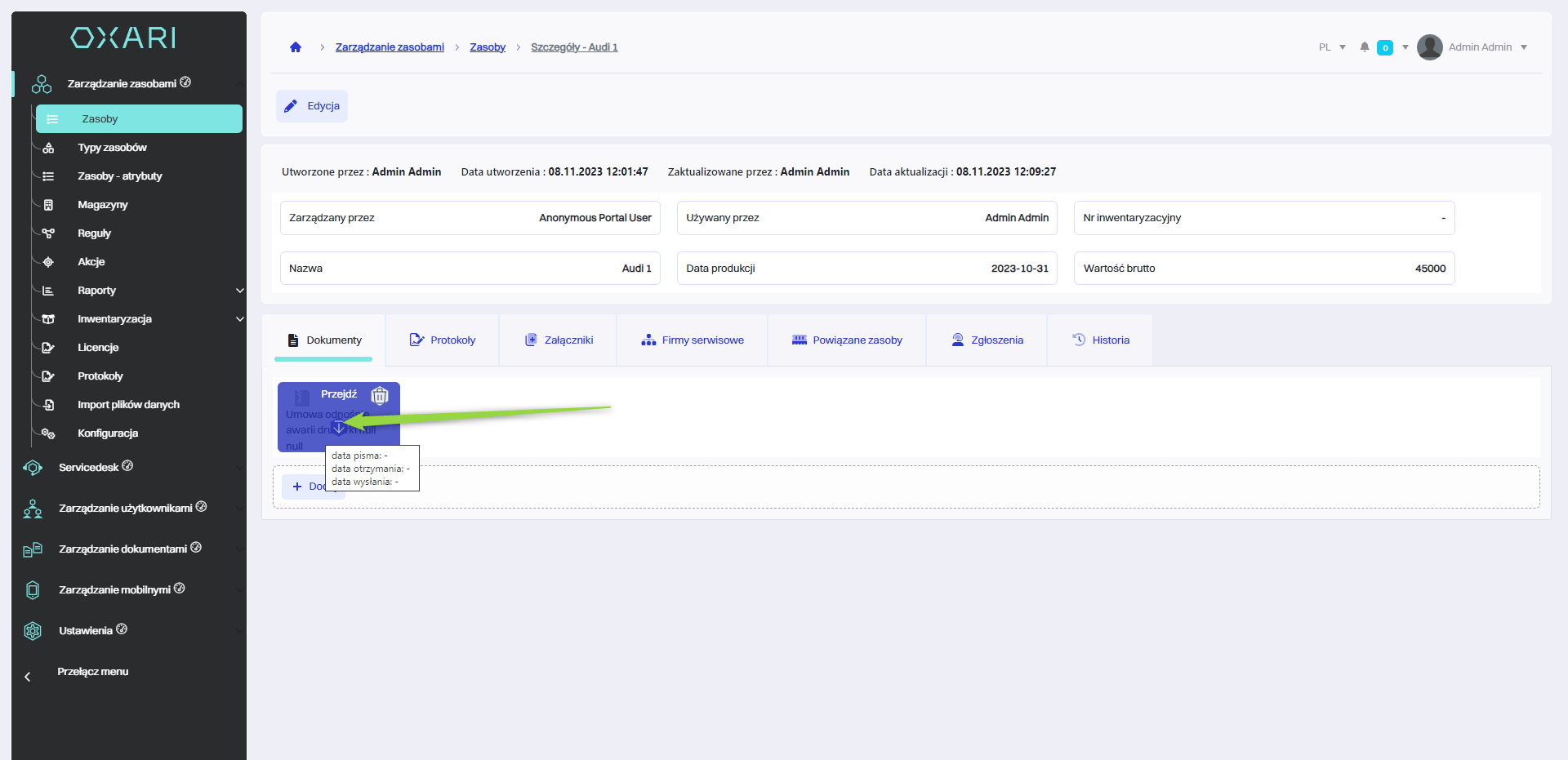Download document via arrow icon on card
This screenshot has height=760, width=1568.
[x=339, y=428]
